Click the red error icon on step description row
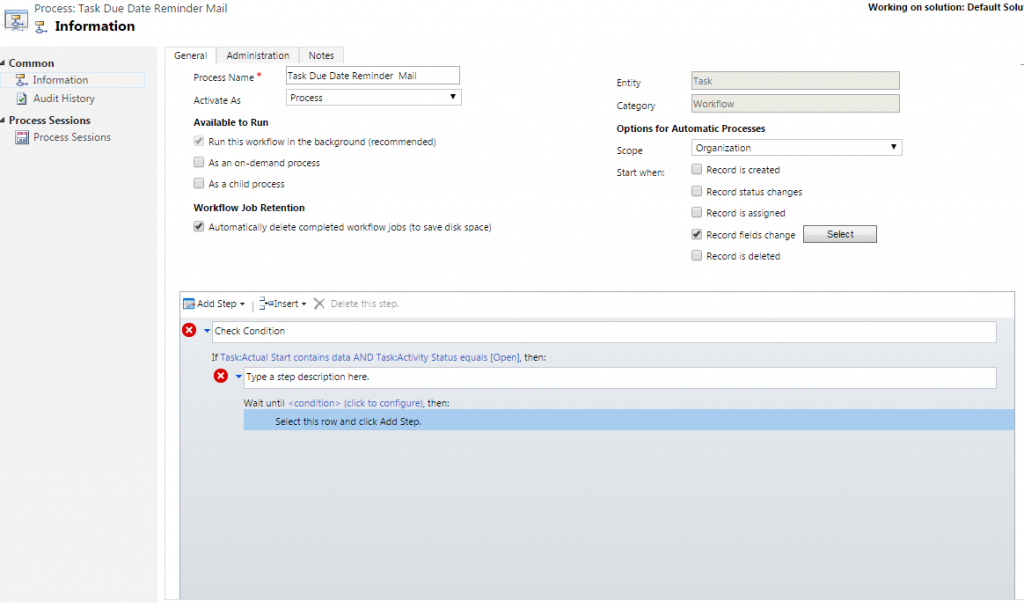Screen dimensions: 1024x608 click(x=221, y=376)
